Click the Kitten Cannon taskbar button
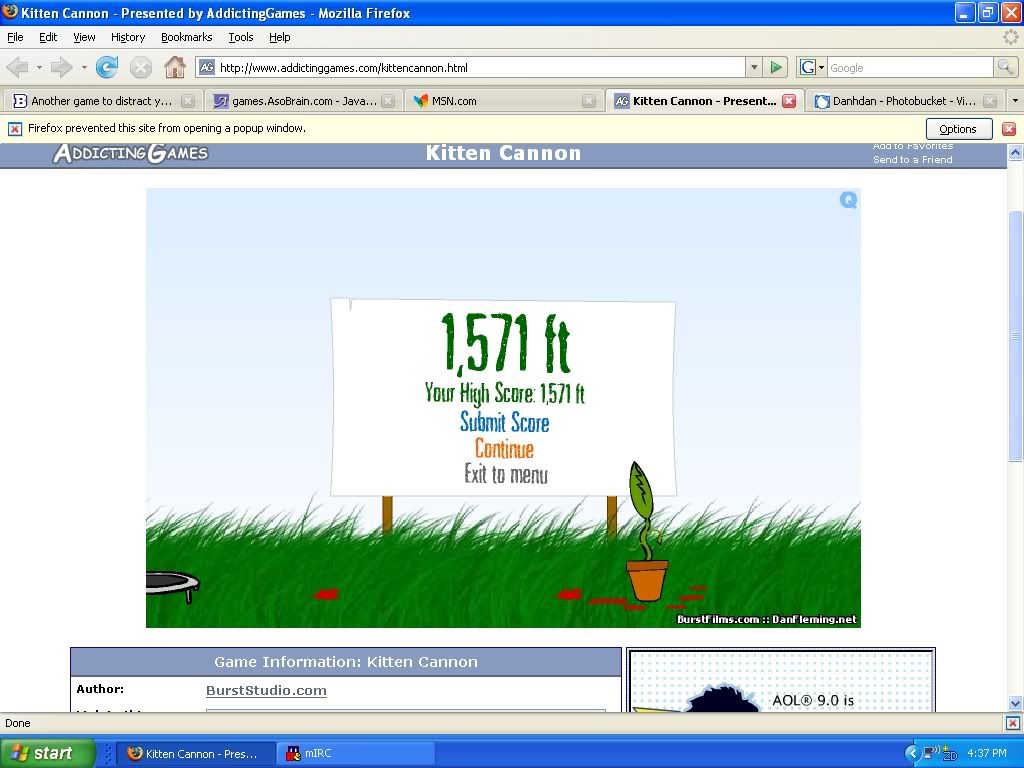Viewport: 1024px width, 768px height. click(x=195, y=753)
